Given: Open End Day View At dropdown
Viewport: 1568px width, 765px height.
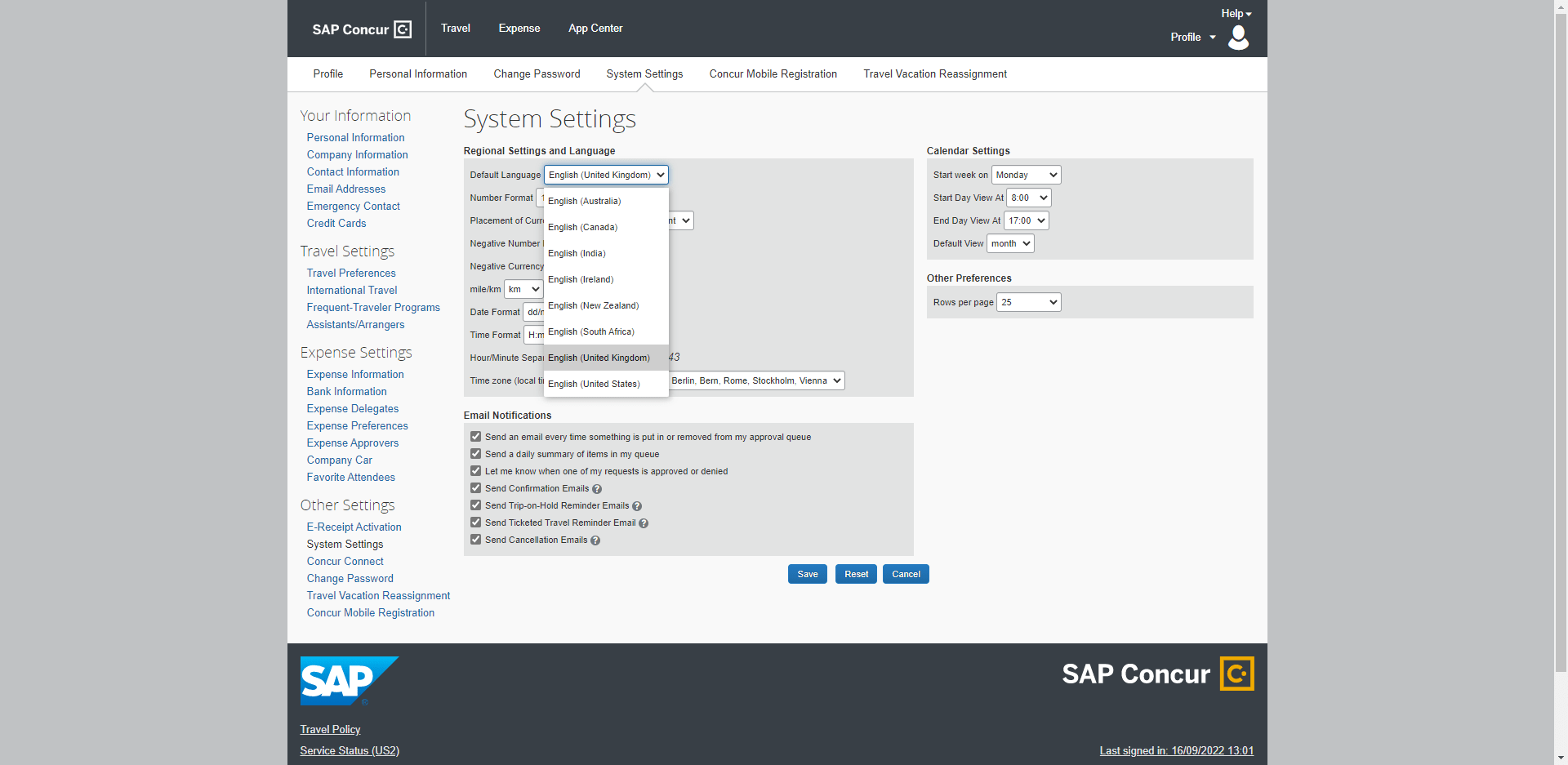Looking at the screenshot, I should [1027, 220].
